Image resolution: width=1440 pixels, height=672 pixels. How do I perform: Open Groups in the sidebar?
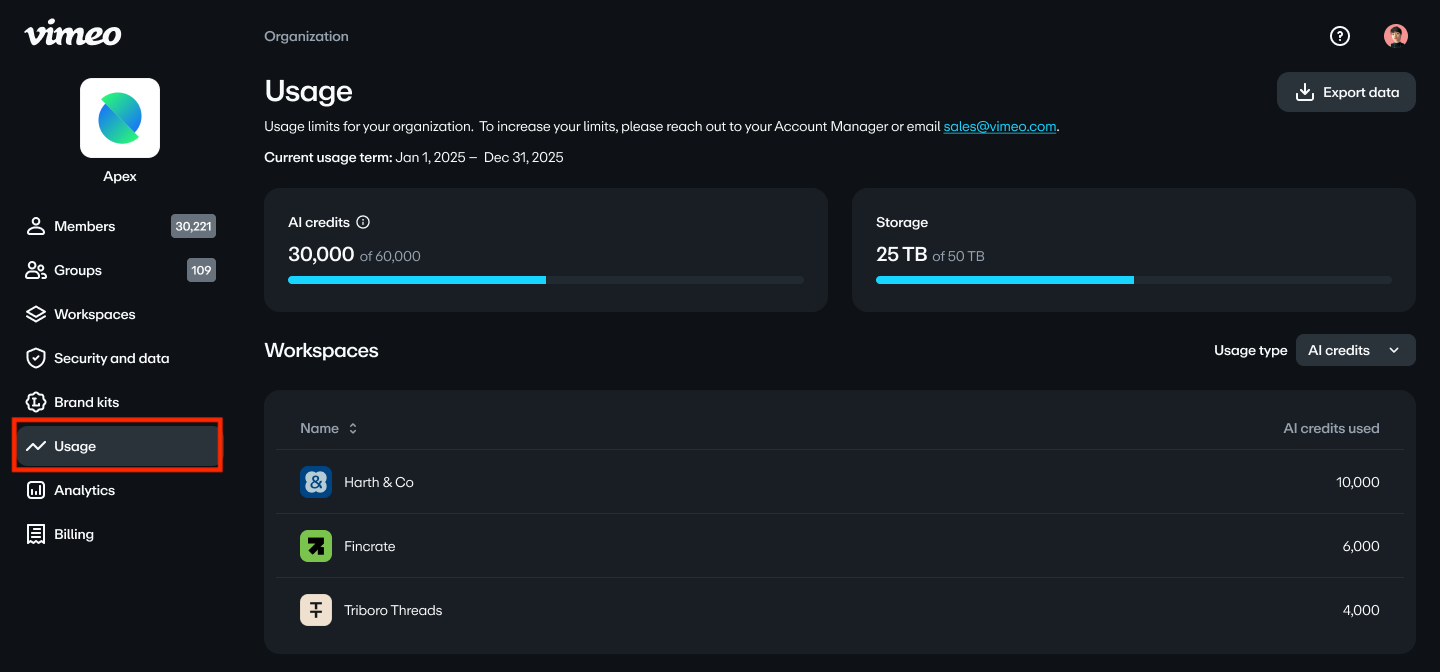[x=78, y=270]
